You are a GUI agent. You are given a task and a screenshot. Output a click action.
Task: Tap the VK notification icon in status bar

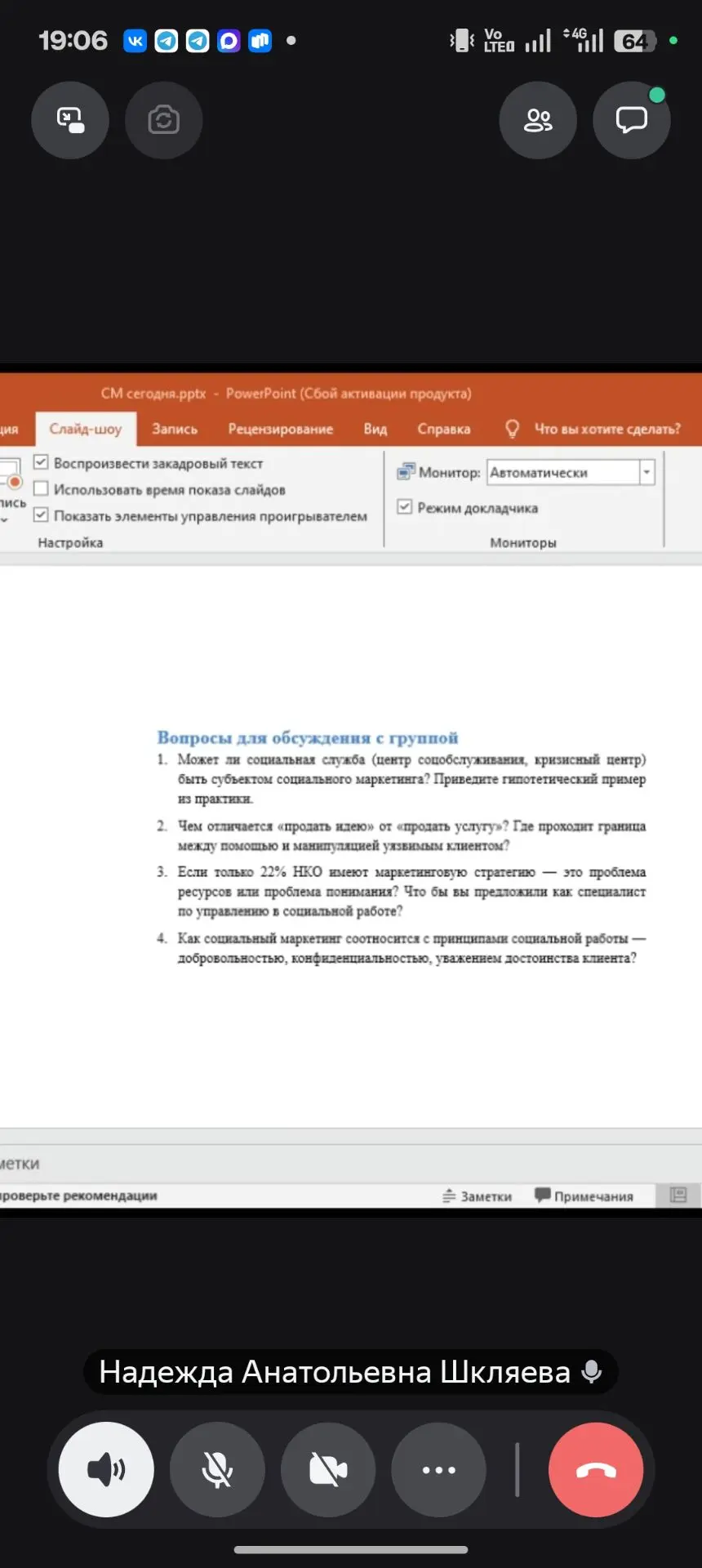point(135,40)
